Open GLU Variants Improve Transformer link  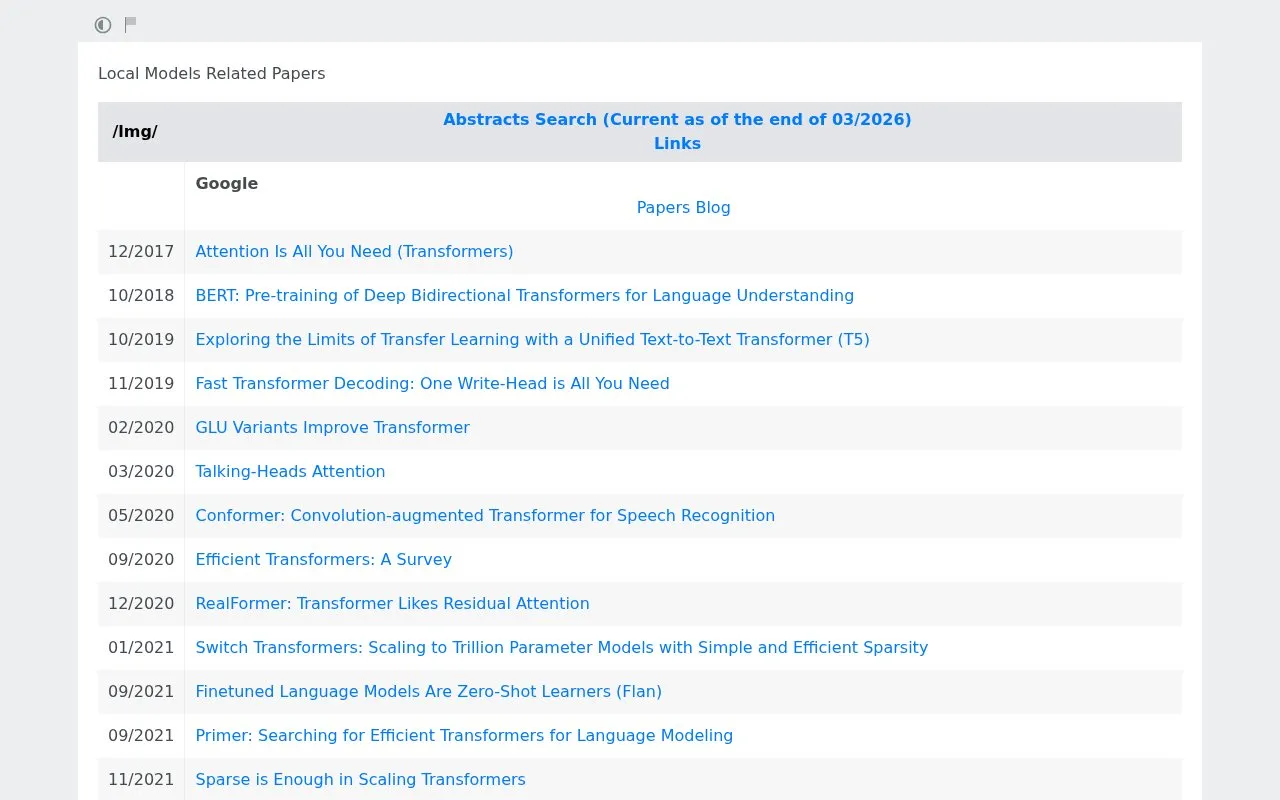pos(332,427)
